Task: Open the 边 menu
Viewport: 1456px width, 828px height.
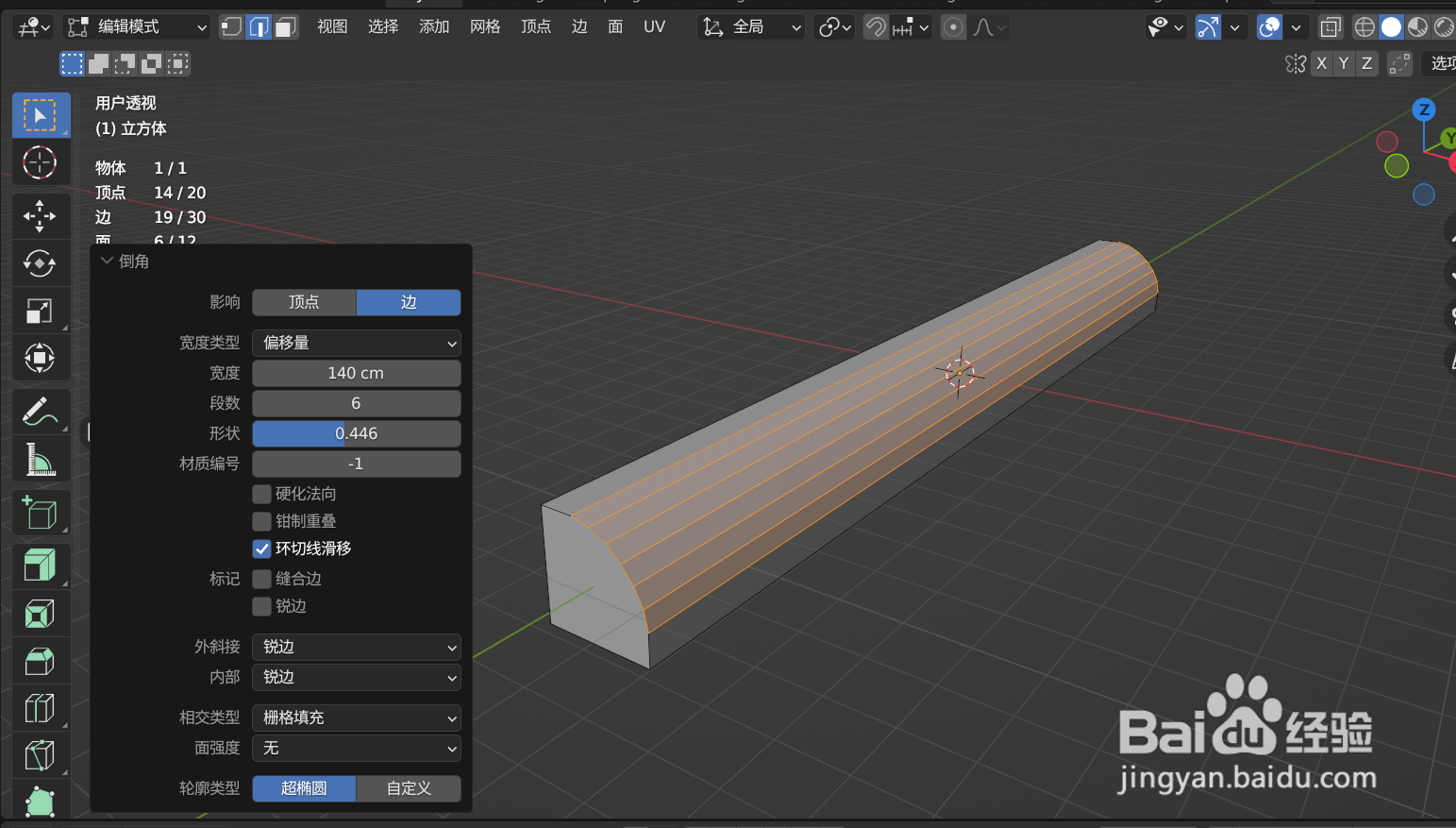Action: [579, 27]
